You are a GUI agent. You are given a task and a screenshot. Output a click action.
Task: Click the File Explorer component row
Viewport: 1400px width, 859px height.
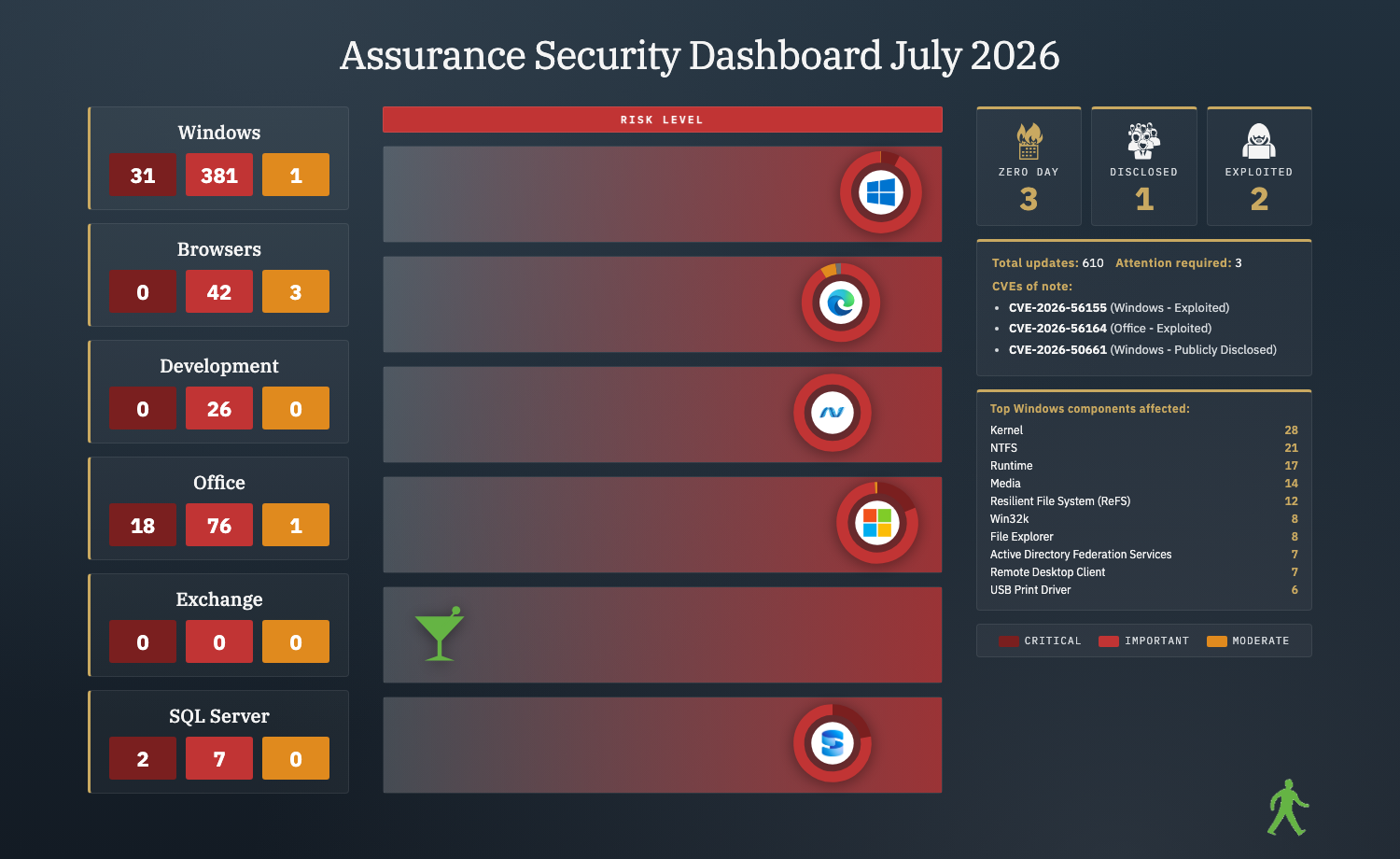[x=1144, y=537]
